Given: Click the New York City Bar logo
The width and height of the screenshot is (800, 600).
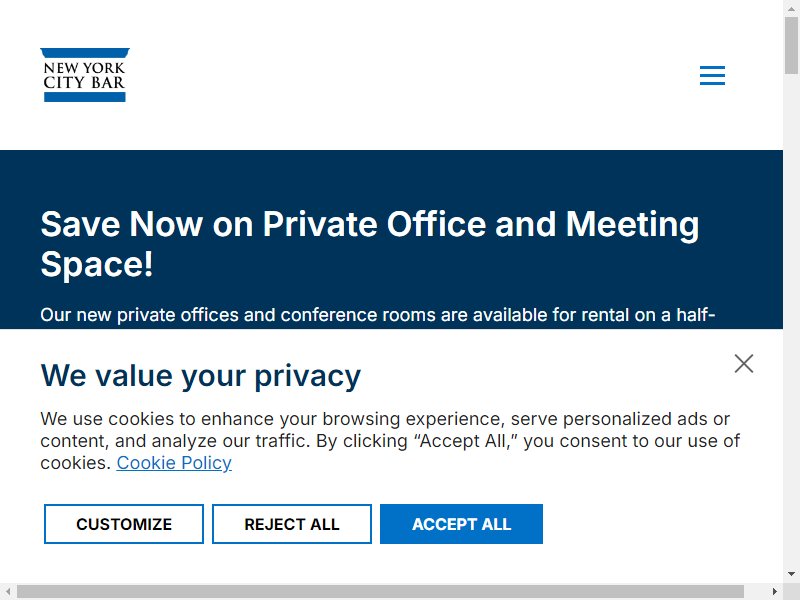Looking at the screenshot, I should [85, 75].
